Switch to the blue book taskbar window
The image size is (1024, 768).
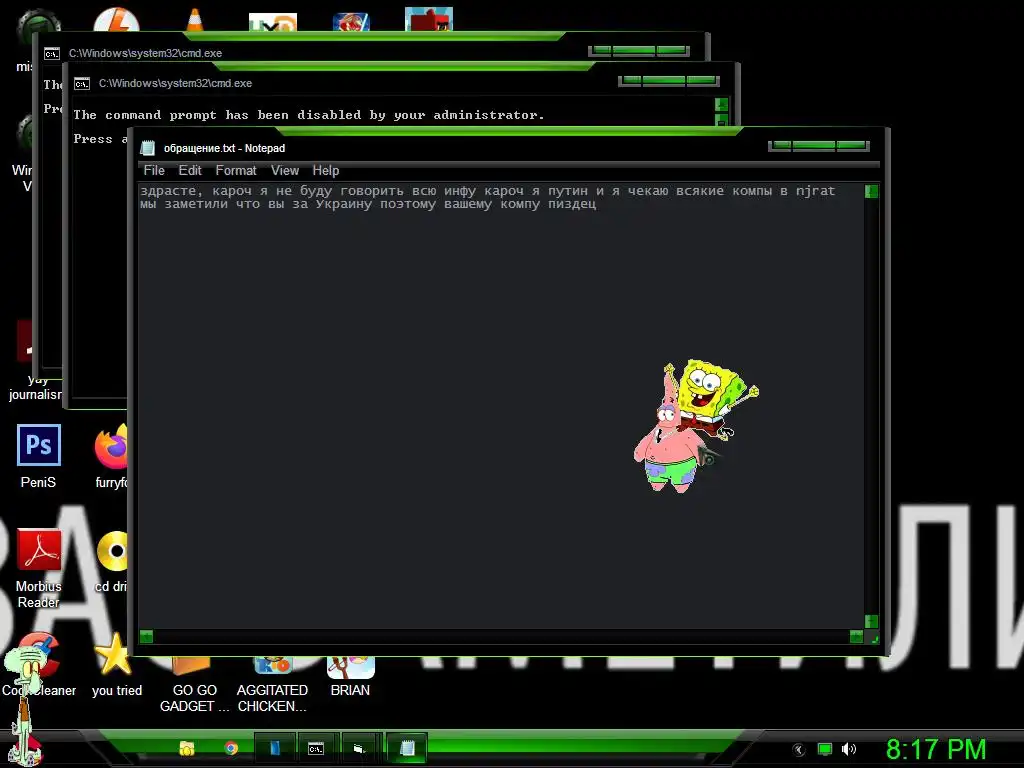point(274,748)
